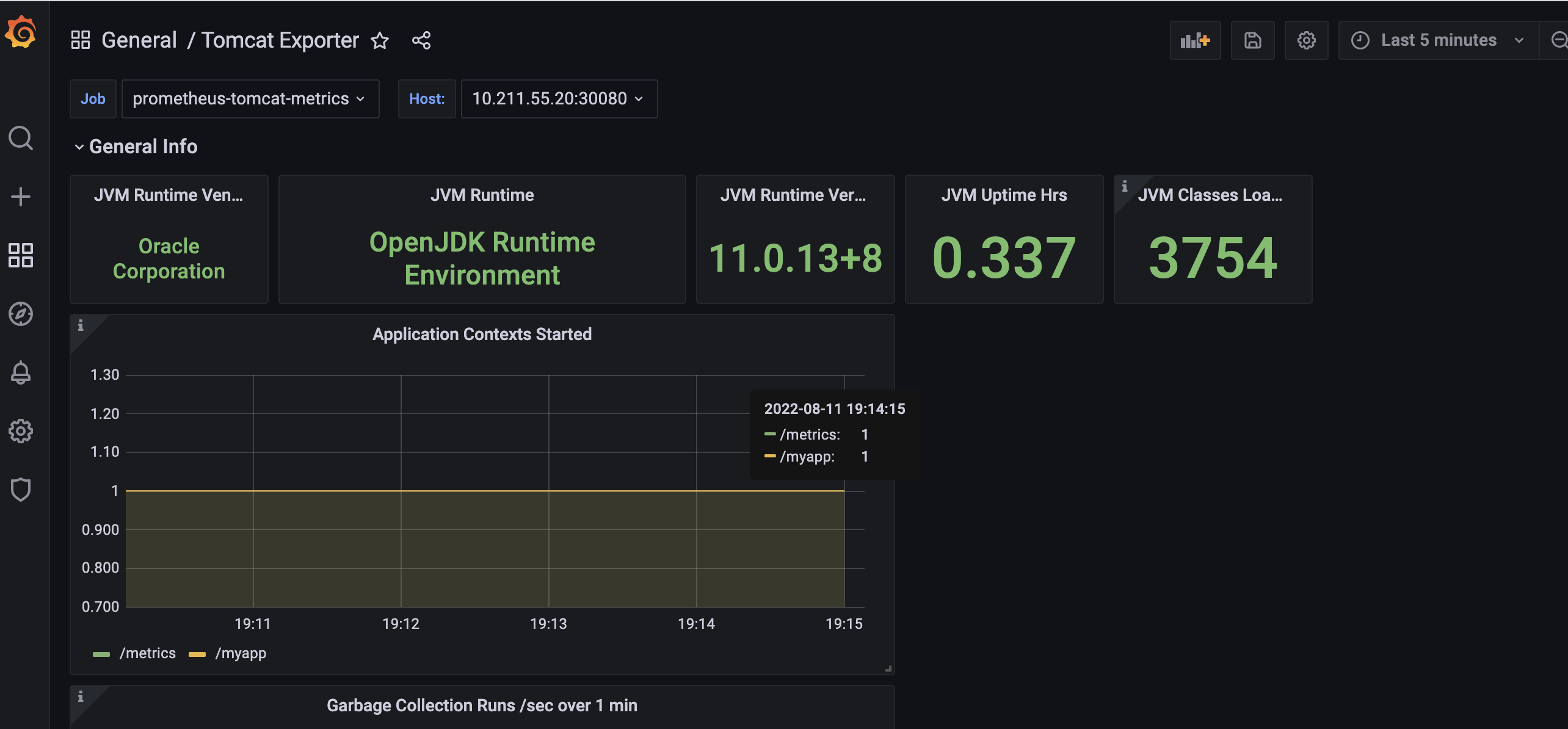This screenshot has height=729, width=1568.
Task: Open the dashboard search icon in sidebar
Action: click(x=21, y=138)
